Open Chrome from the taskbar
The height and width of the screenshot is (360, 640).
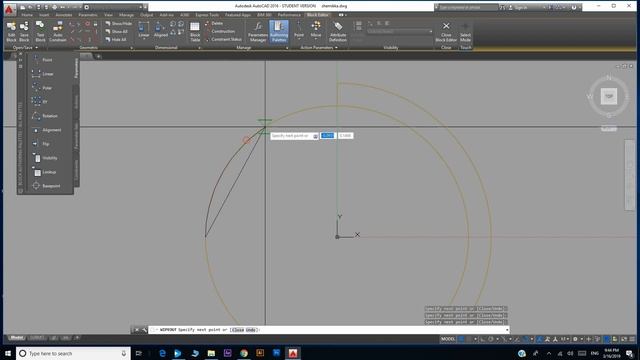point(244,353)
